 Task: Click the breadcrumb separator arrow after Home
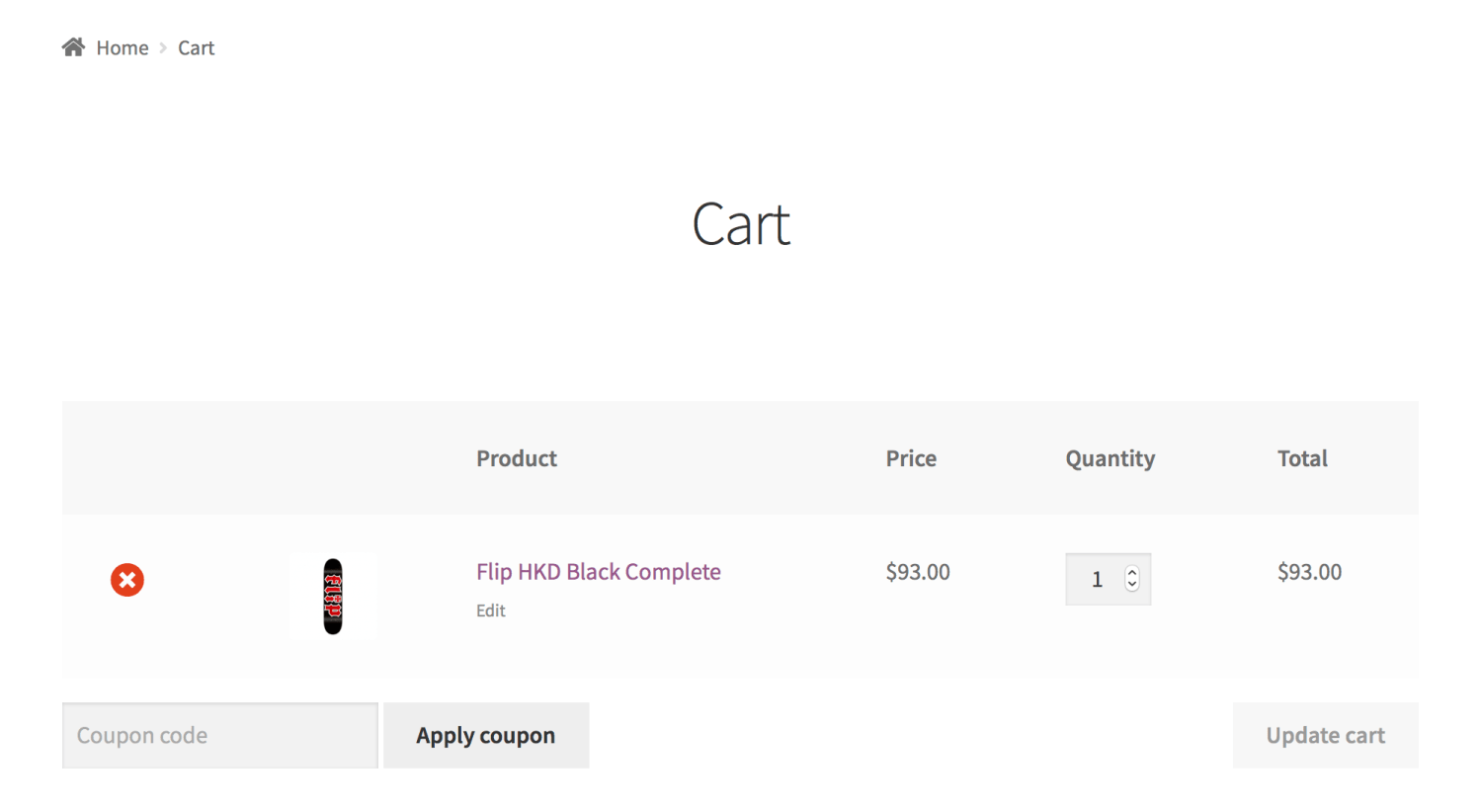pyautogui.click(x=162, y=46)
